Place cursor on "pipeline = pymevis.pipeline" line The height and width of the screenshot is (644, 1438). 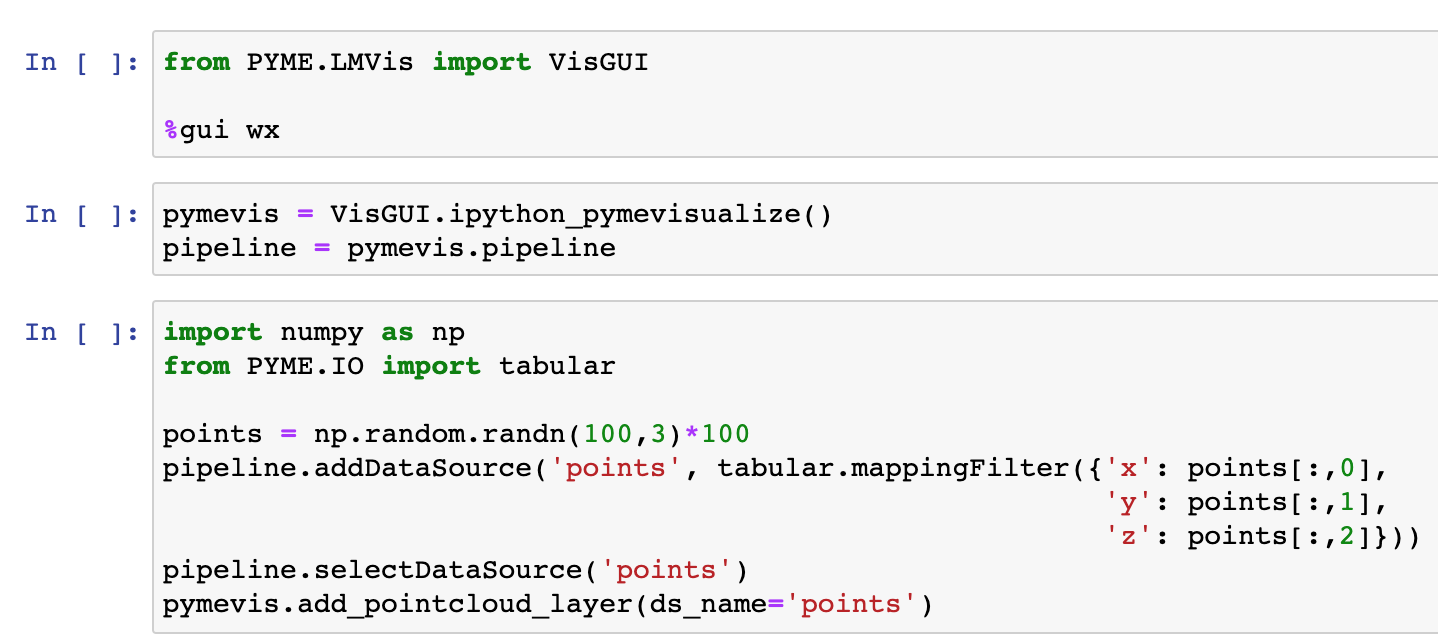[x=389, y=248]
